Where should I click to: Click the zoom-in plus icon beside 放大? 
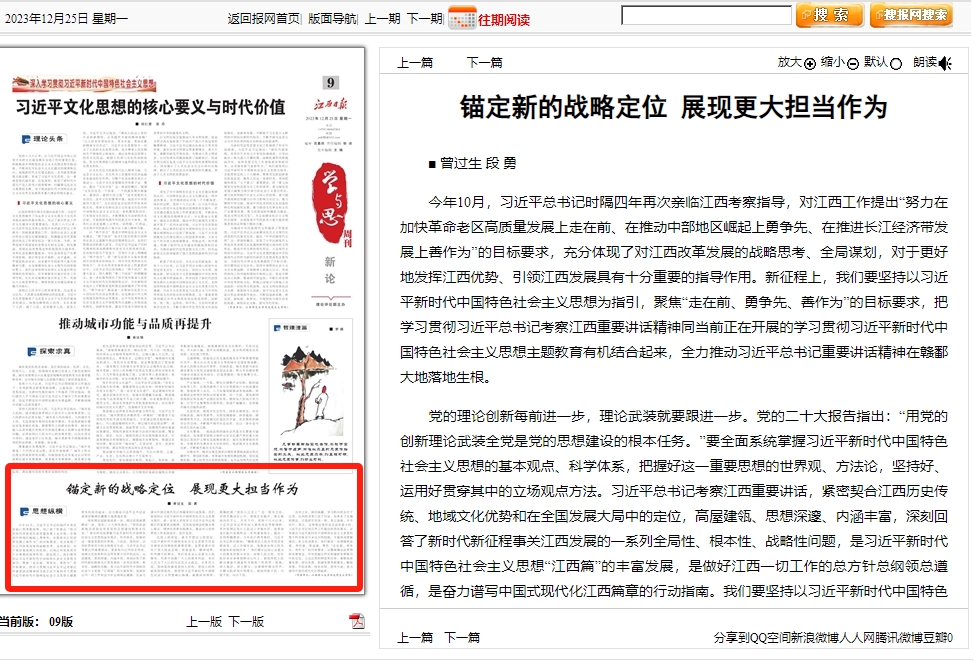click(810, 63)
